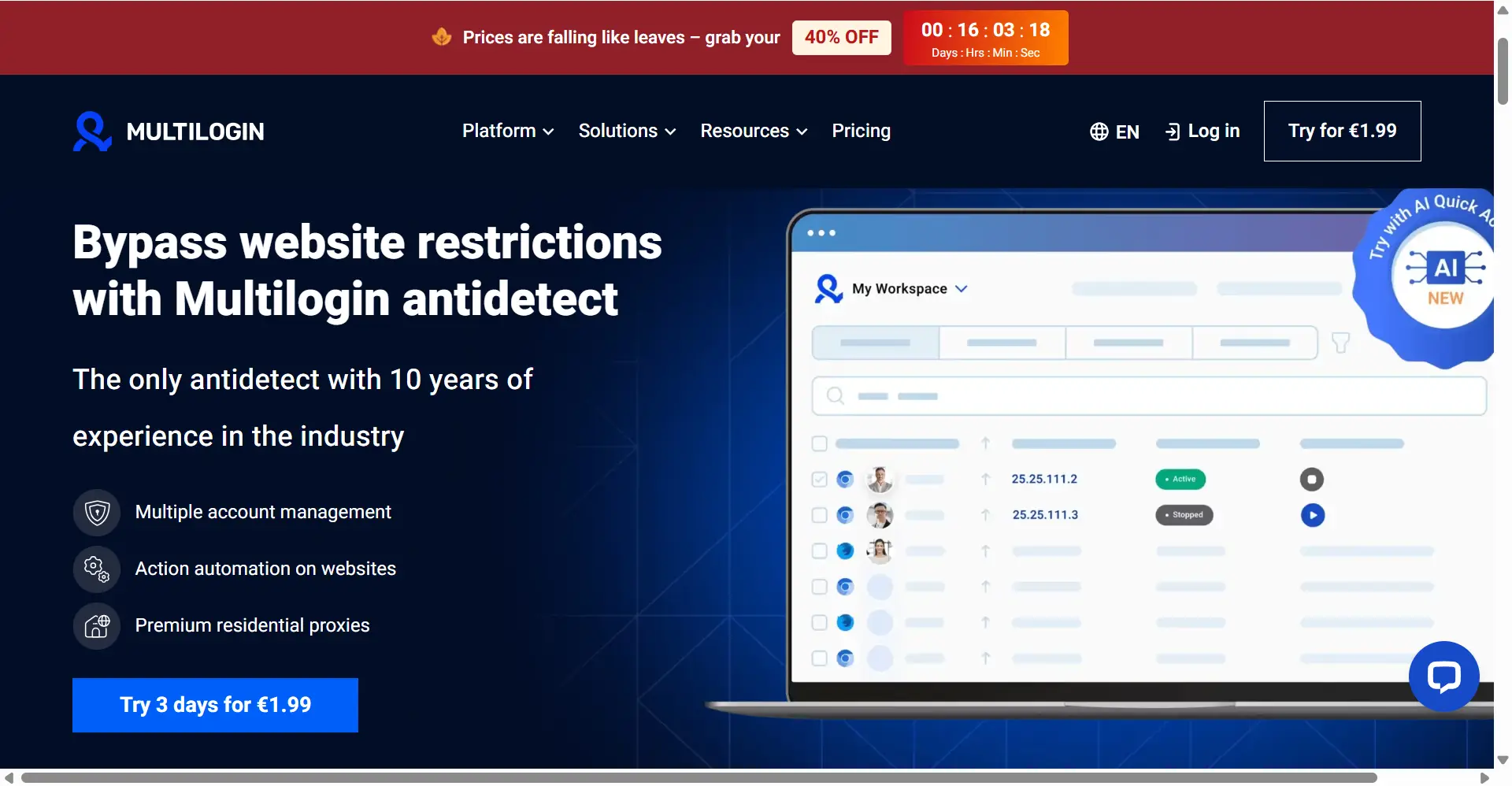Click the browser icon on the 25.25.111.3 row

point(845,515)
